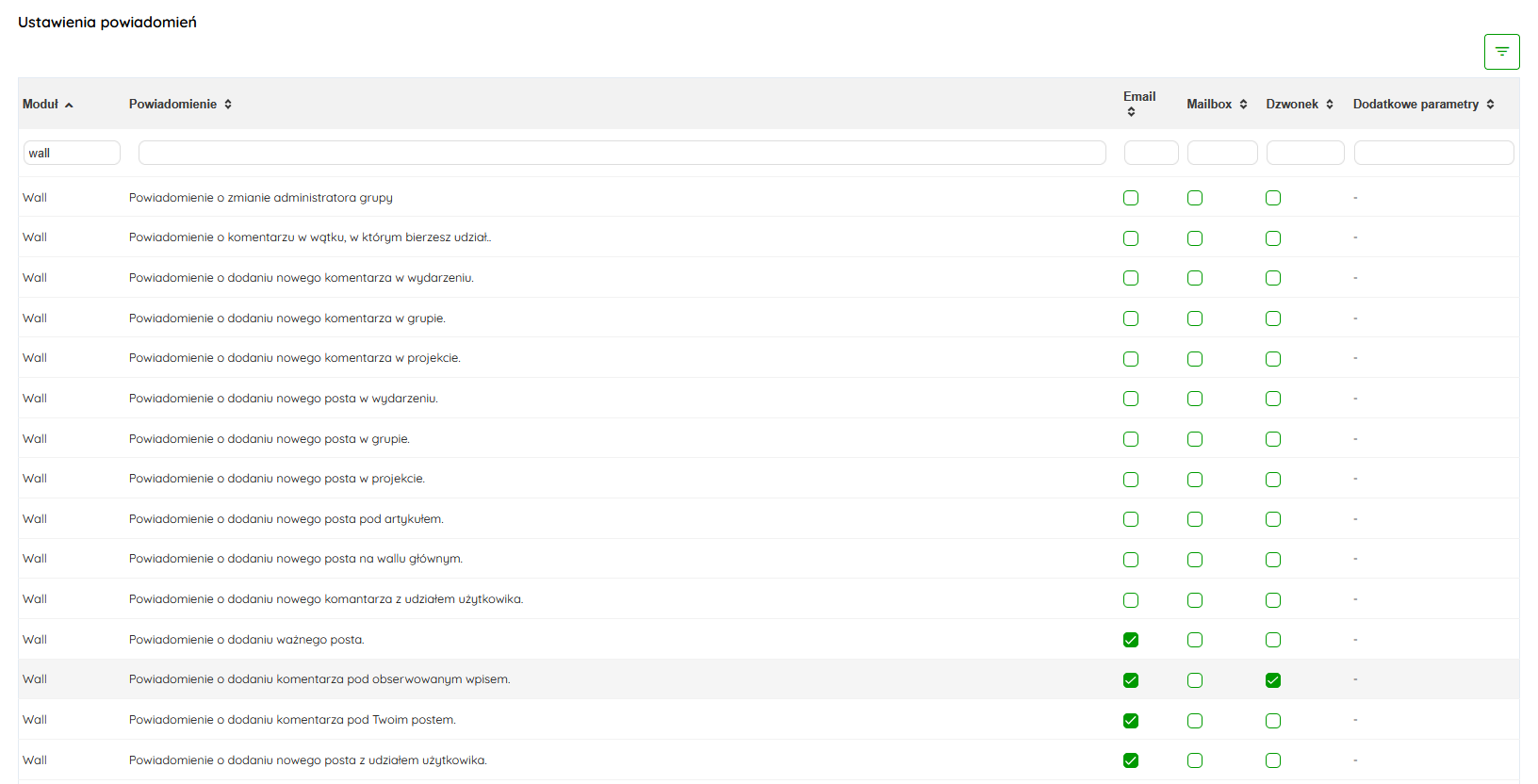Disable Dzwonek for comment under observed entry
The image size is (1538, 784).
pyautogui.click(x=1273, y=680)
